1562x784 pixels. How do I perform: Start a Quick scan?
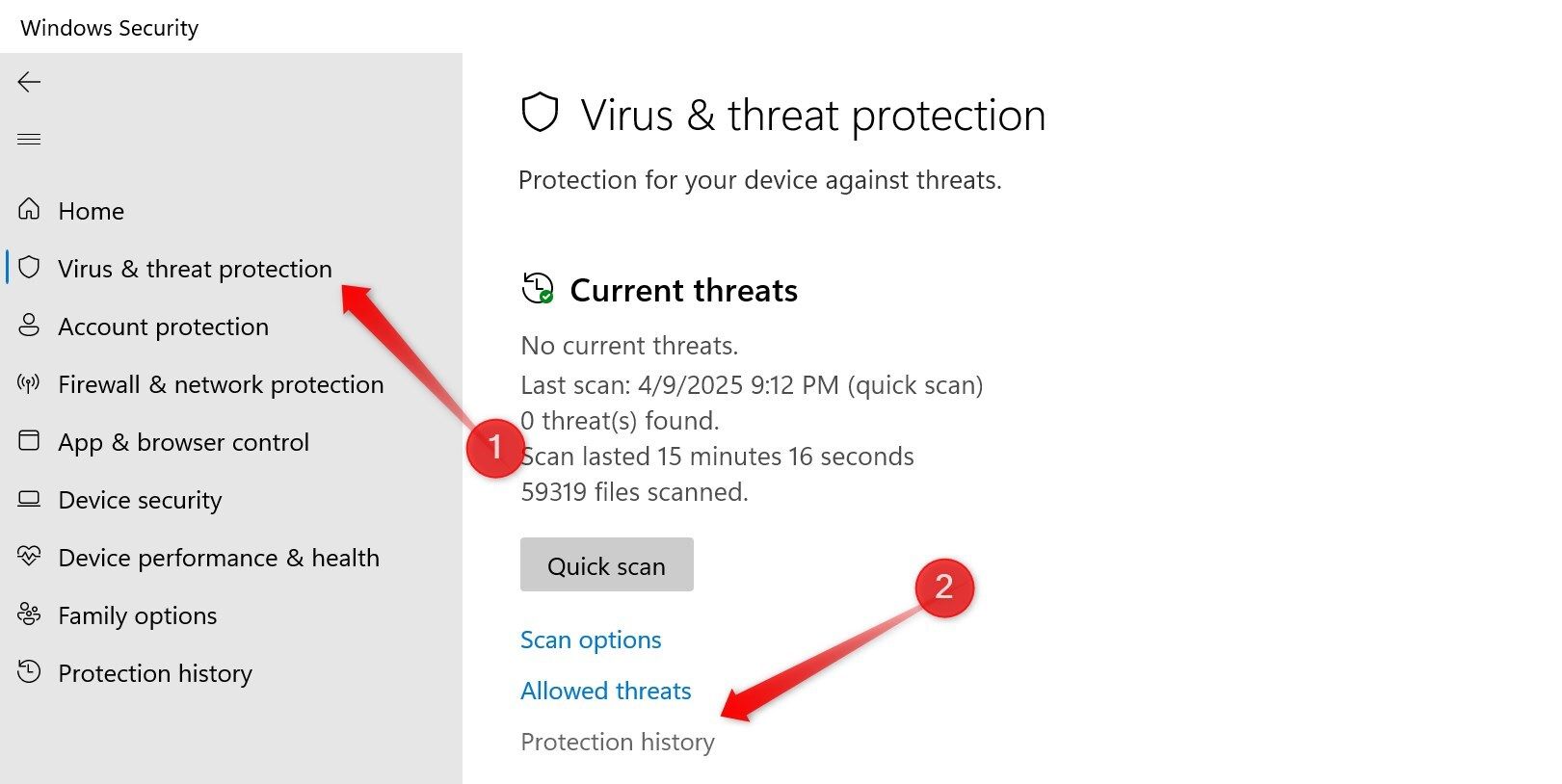[x=606, y=565]
